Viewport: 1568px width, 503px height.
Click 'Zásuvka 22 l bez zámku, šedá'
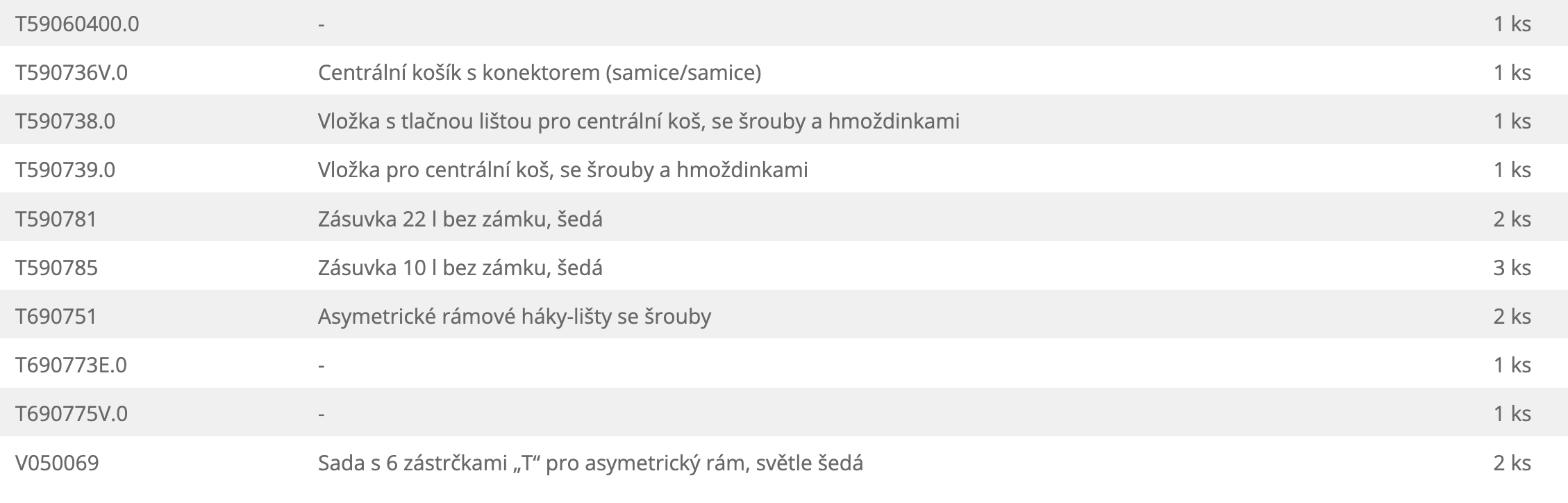point(460,220)
